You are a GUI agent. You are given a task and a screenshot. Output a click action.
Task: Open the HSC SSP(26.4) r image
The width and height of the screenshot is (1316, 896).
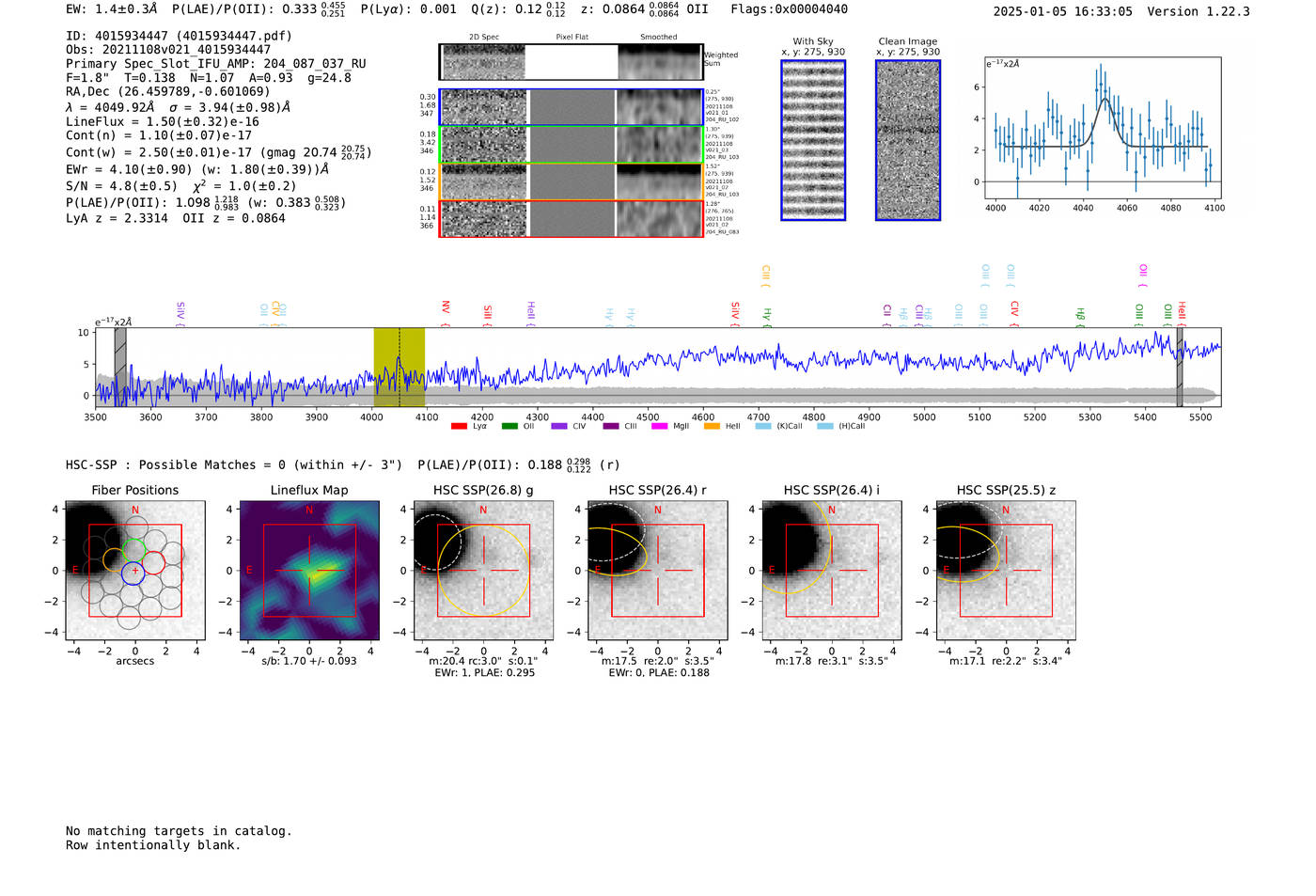pyautogui.click(x=658, y=571)
